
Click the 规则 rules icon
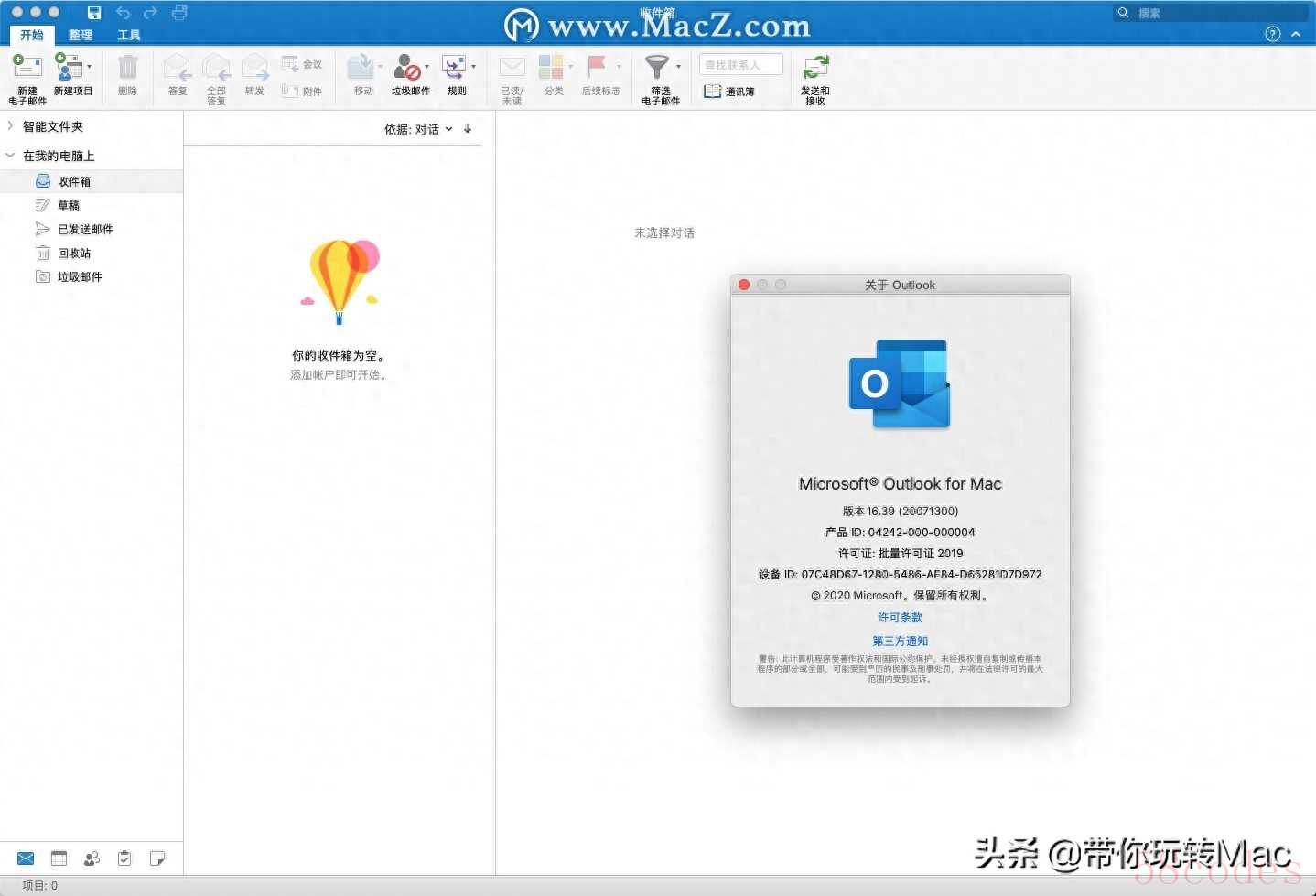[454, 67]
